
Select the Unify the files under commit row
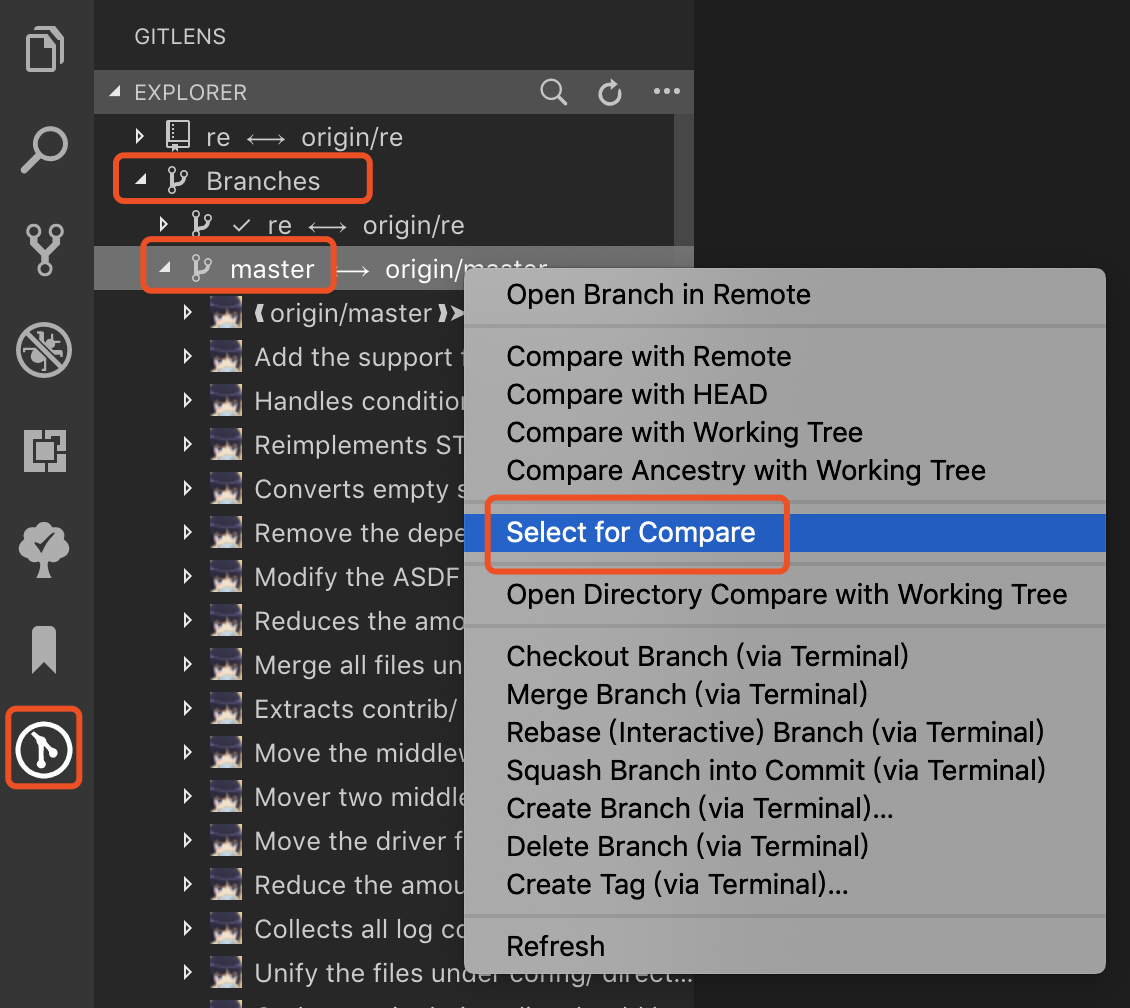[393, 973]
